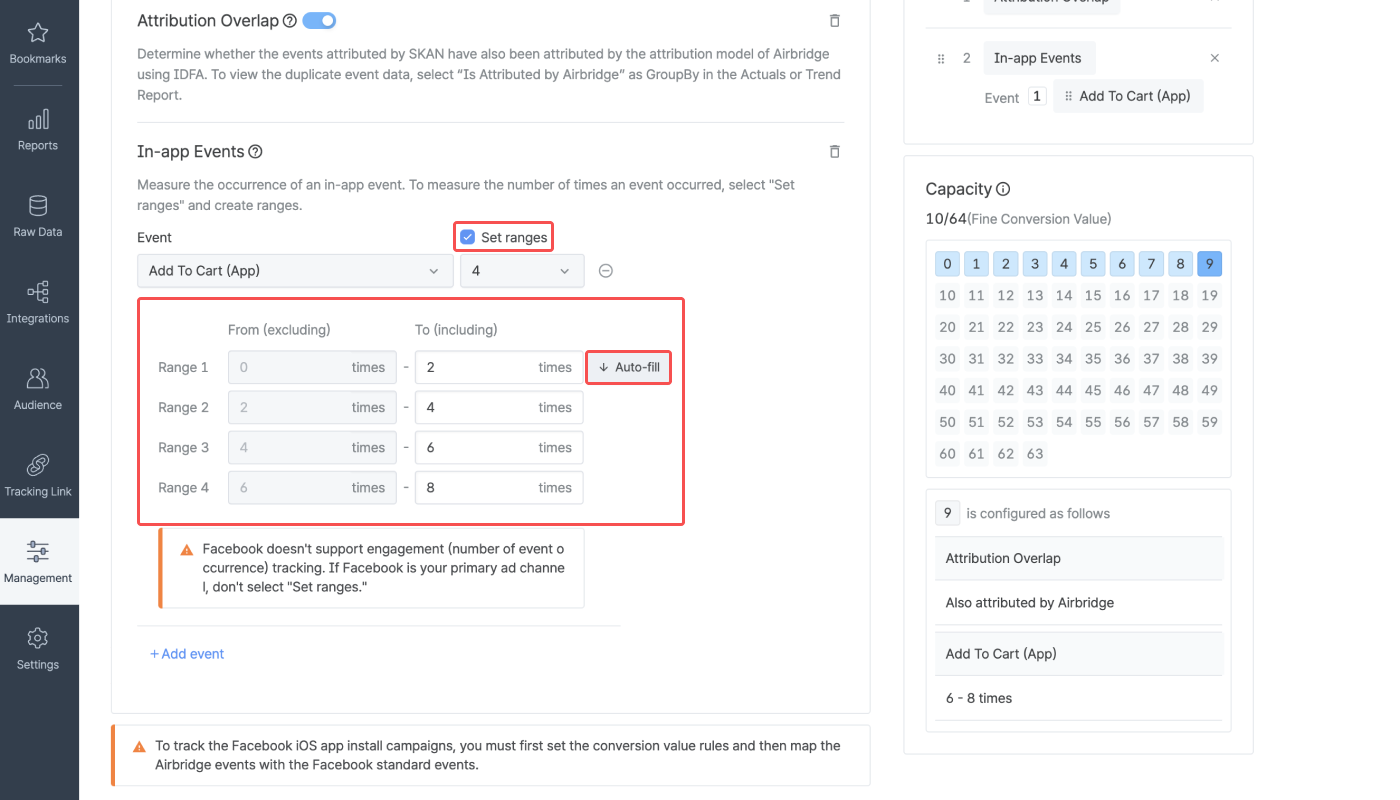Screen dimensions: 1400x800
Task: Click the Auto-fill button for ranges
Action: 628,367
